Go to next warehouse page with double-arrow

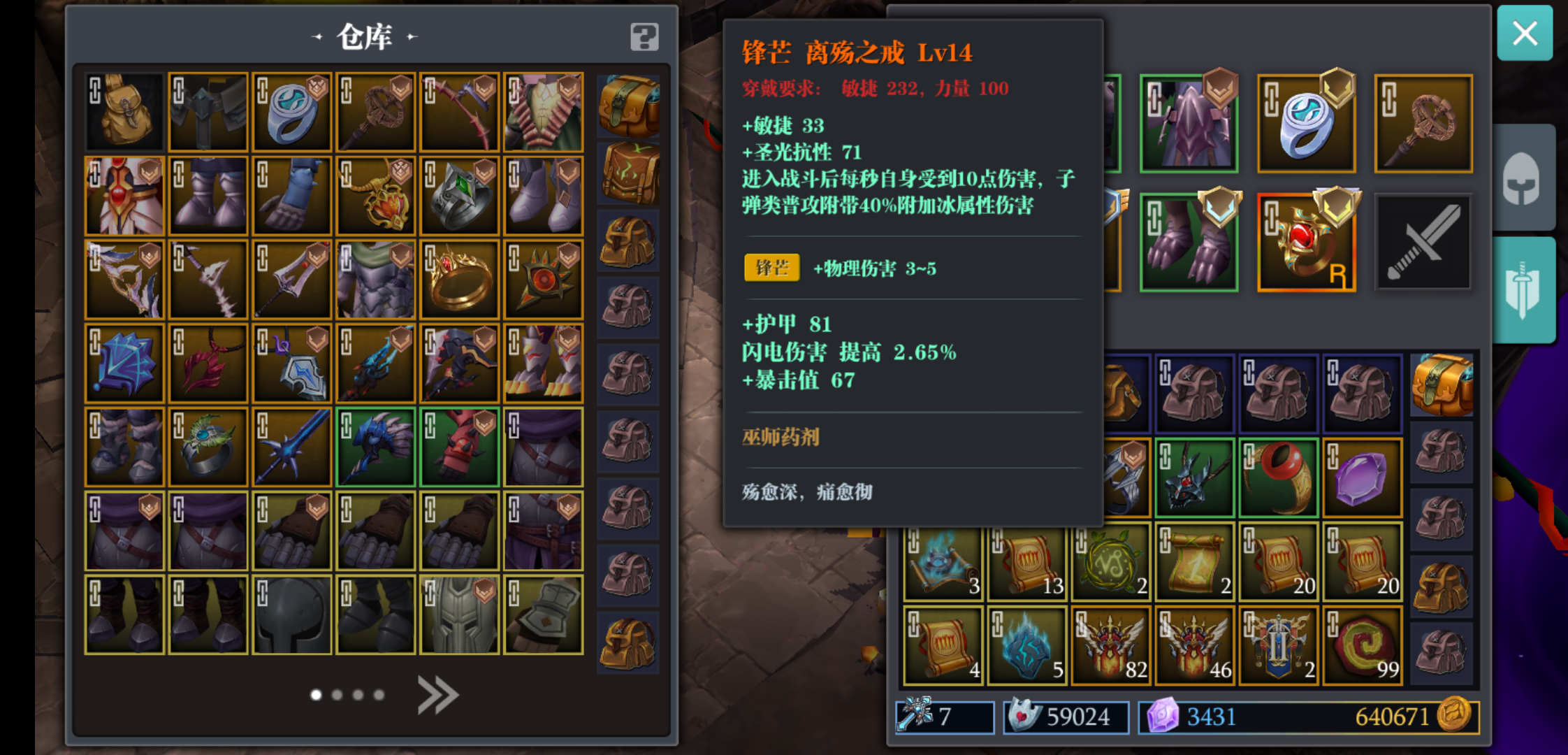(437, 695)
